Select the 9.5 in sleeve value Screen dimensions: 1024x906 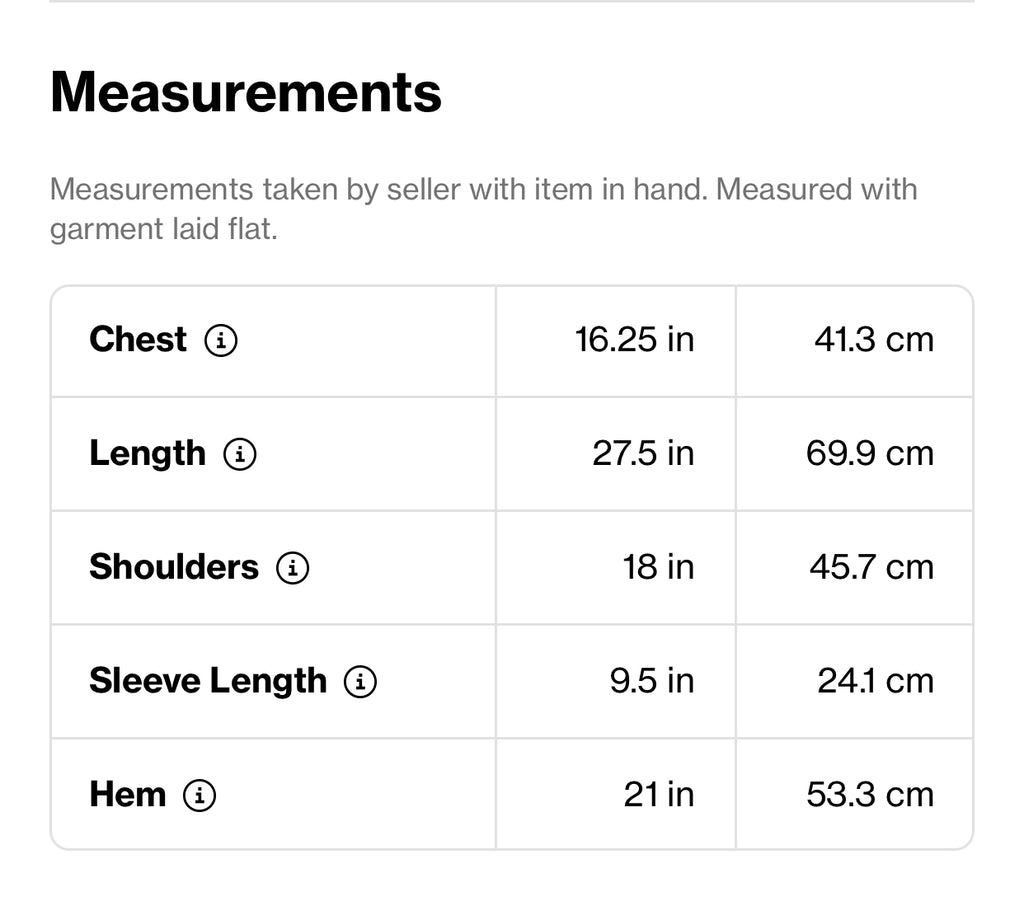[x=652, y=681]
